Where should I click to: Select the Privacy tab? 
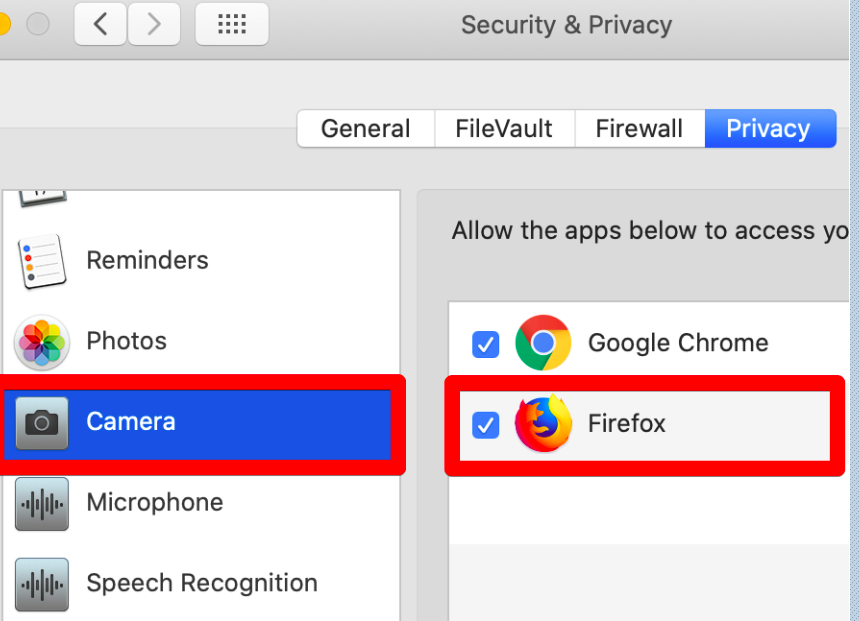[768, 129]
